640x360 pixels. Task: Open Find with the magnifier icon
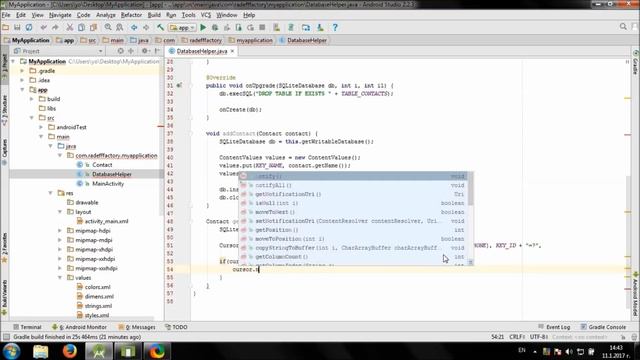tap(108, 27)
